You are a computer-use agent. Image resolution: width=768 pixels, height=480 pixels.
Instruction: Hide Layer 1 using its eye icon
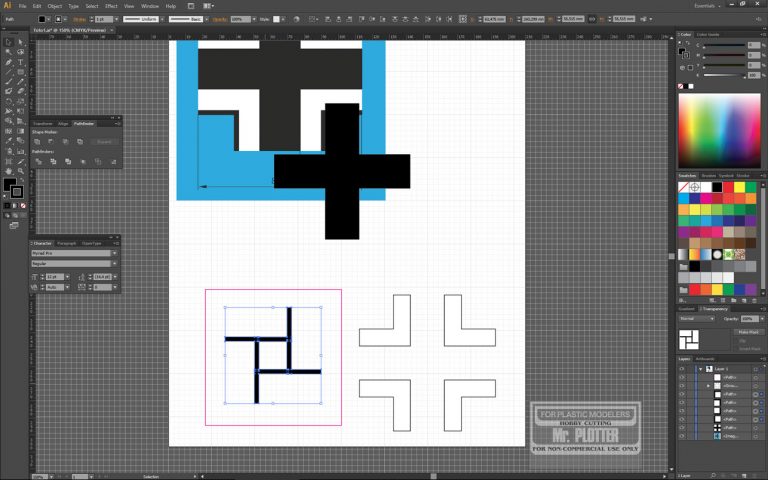(682, 368)
